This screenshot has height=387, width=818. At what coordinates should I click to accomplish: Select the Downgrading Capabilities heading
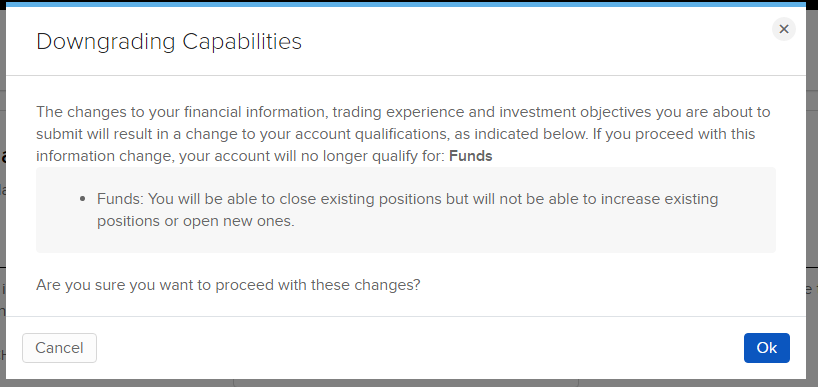tap(169, 41)
